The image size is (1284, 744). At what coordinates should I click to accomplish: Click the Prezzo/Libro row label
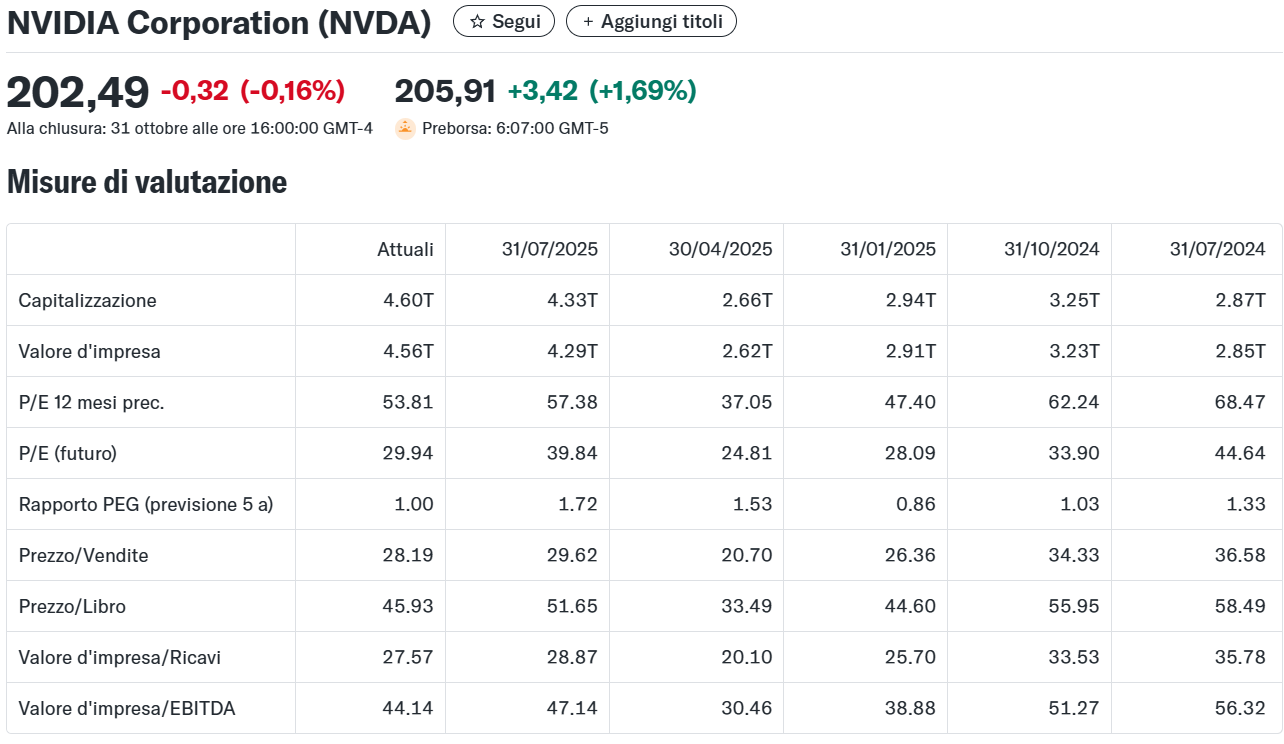click(x=72, y=607)
